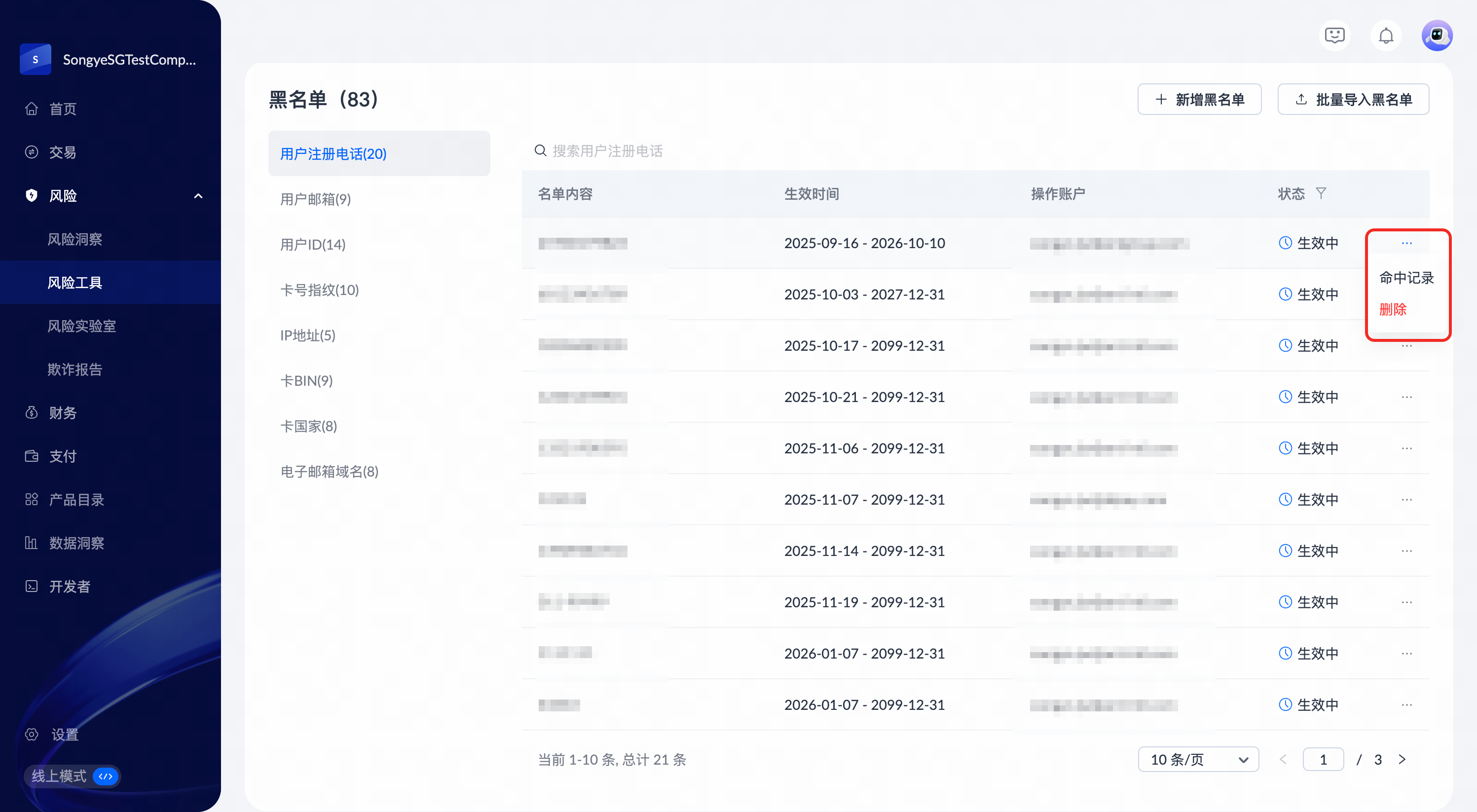
Task: Switch to 卡号指纹(10) category tab
Action: pos(319,290)
